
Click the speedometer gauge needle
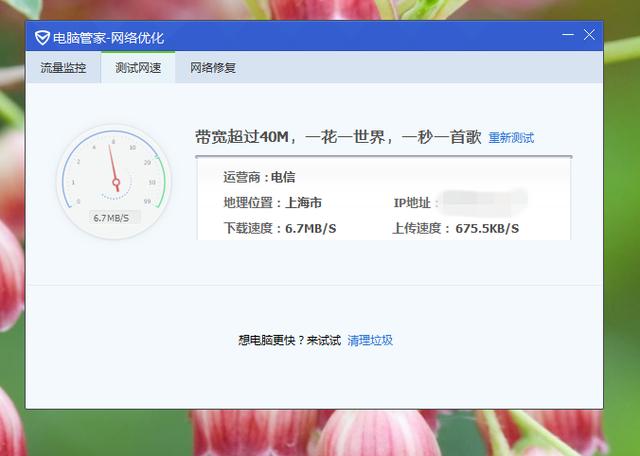(x=113, y=167)
